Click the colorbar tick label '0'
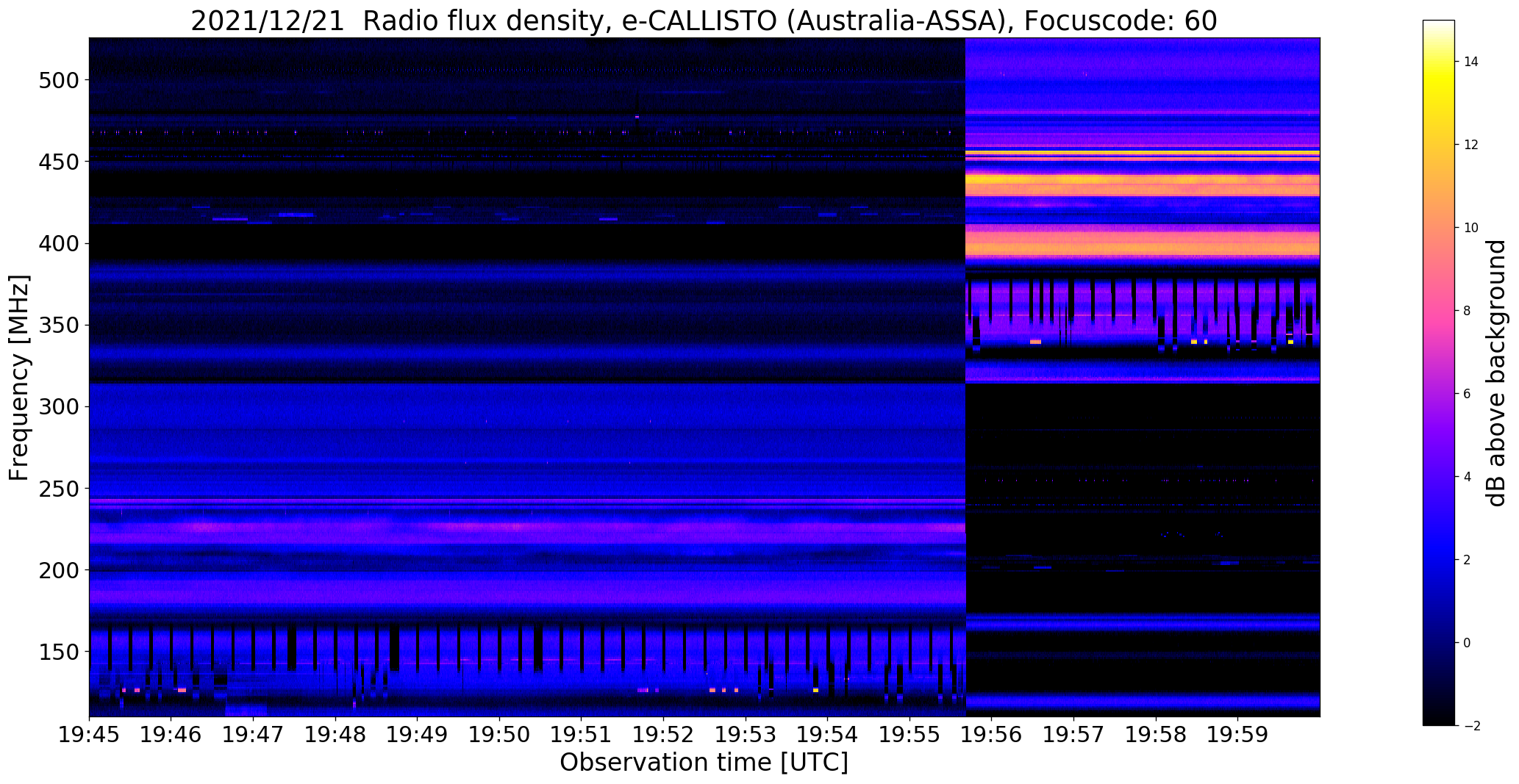This screenshot has height=784, width=1519. point(1468,643)
